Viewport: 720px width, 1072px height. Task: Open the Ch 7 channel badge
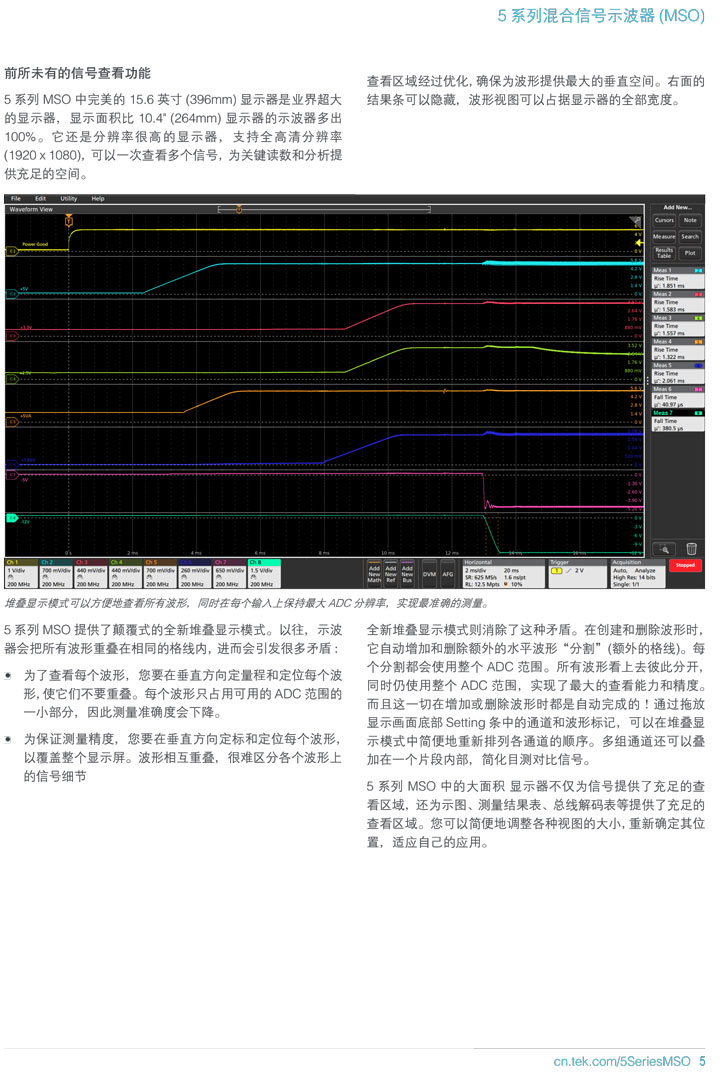click(x=230, y=574)
